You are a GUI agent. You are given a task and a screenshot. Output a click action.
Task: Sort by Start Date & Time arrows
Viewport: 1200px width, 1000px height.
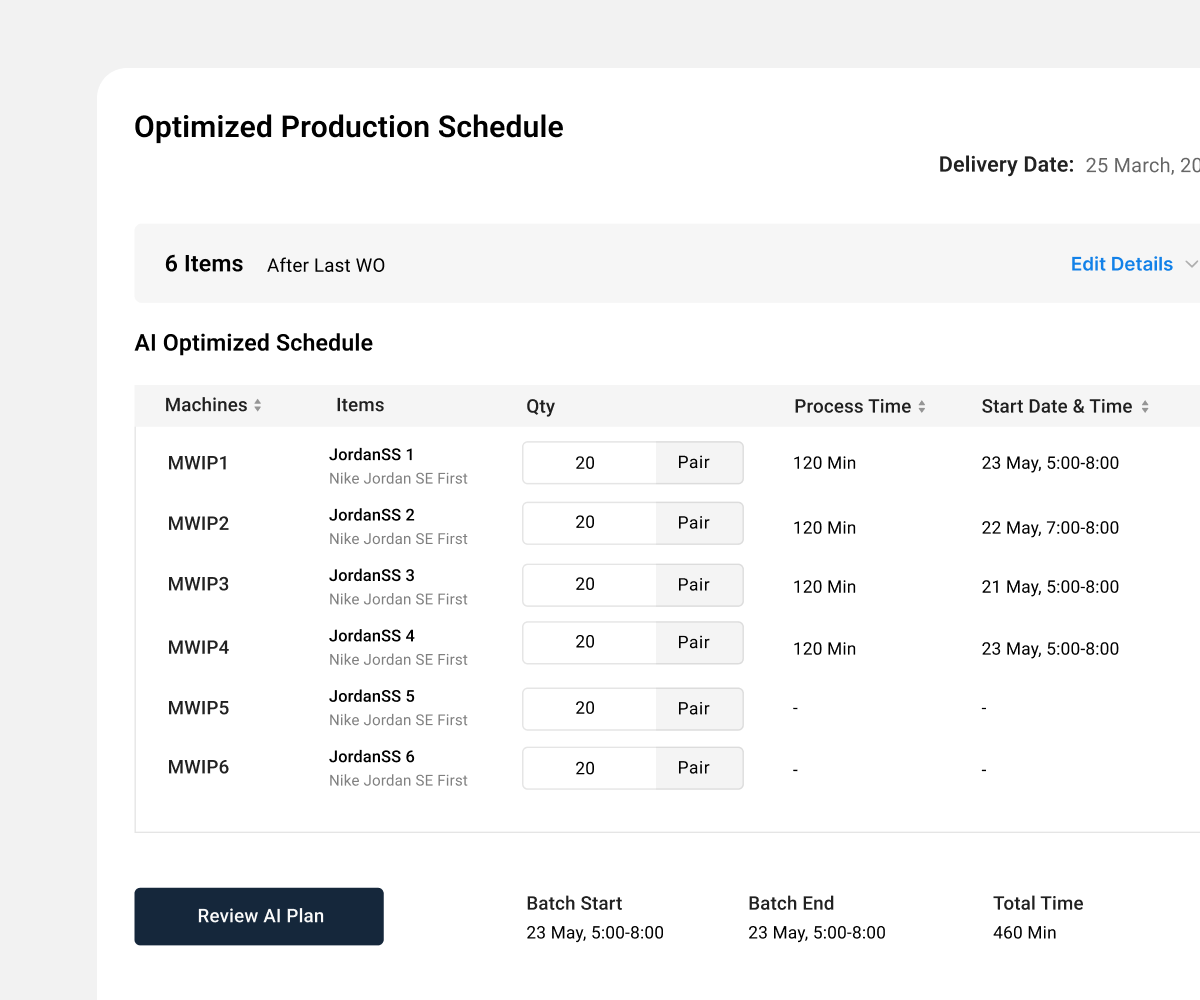[1145, 407]
